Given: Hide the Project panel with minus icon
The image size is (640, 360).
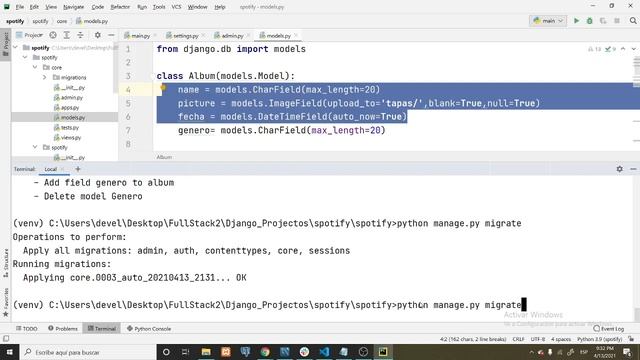Looking at the screenshot, I should (x=111, y=35).
